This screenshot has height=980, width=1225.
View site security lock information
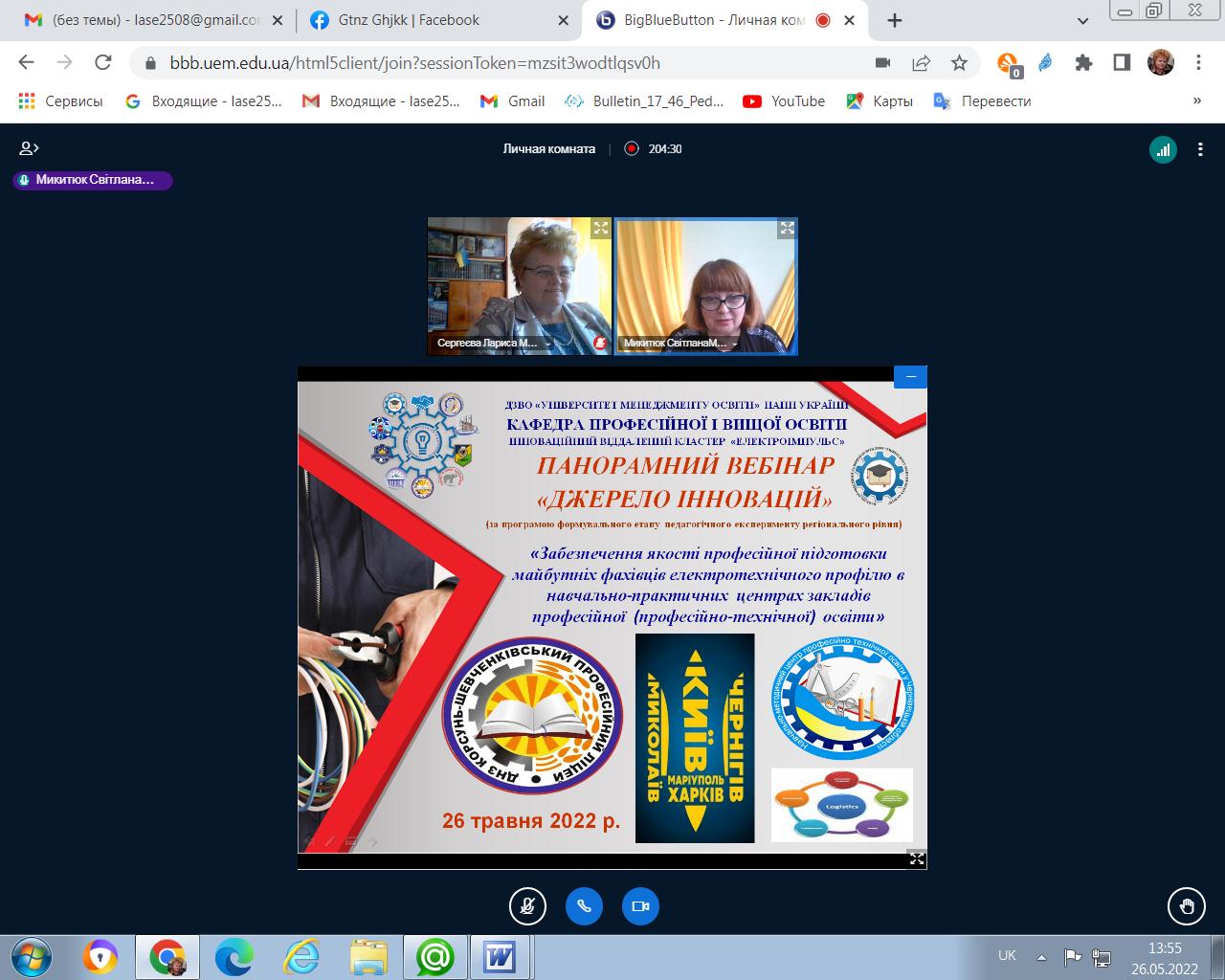(149, 63)
